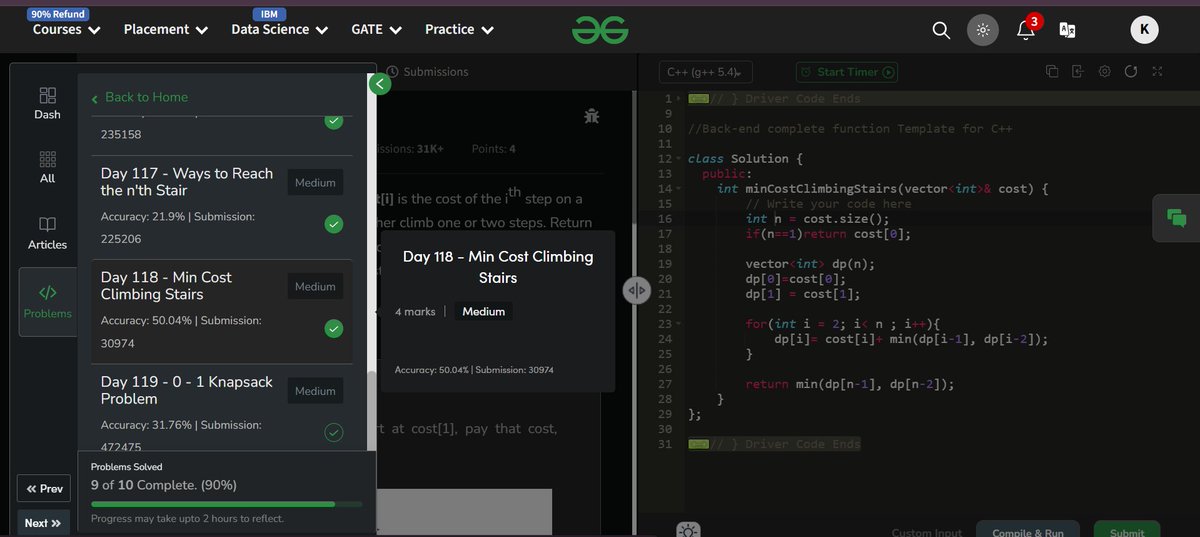Select Day 118 Min Cost Climbing Stairs item
The height and width of the screenshot is (537, 1200).
coord(222,311)
